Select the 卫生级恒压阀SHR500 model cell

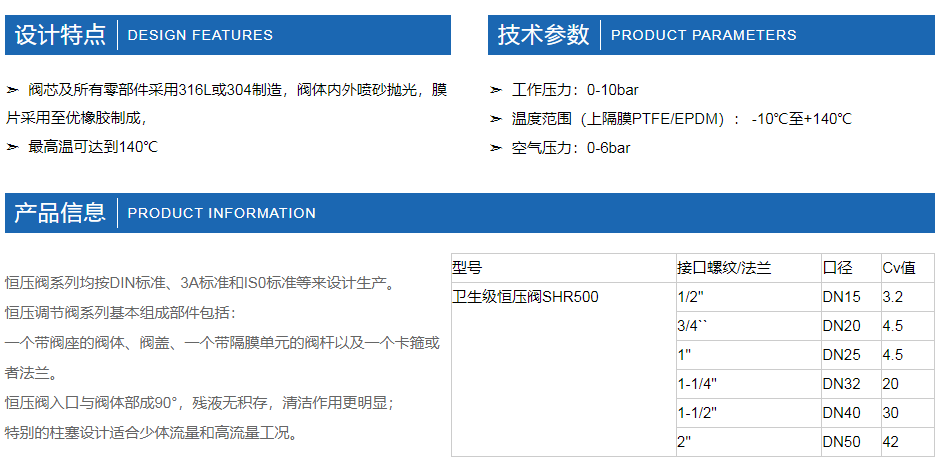click(564, 369)
